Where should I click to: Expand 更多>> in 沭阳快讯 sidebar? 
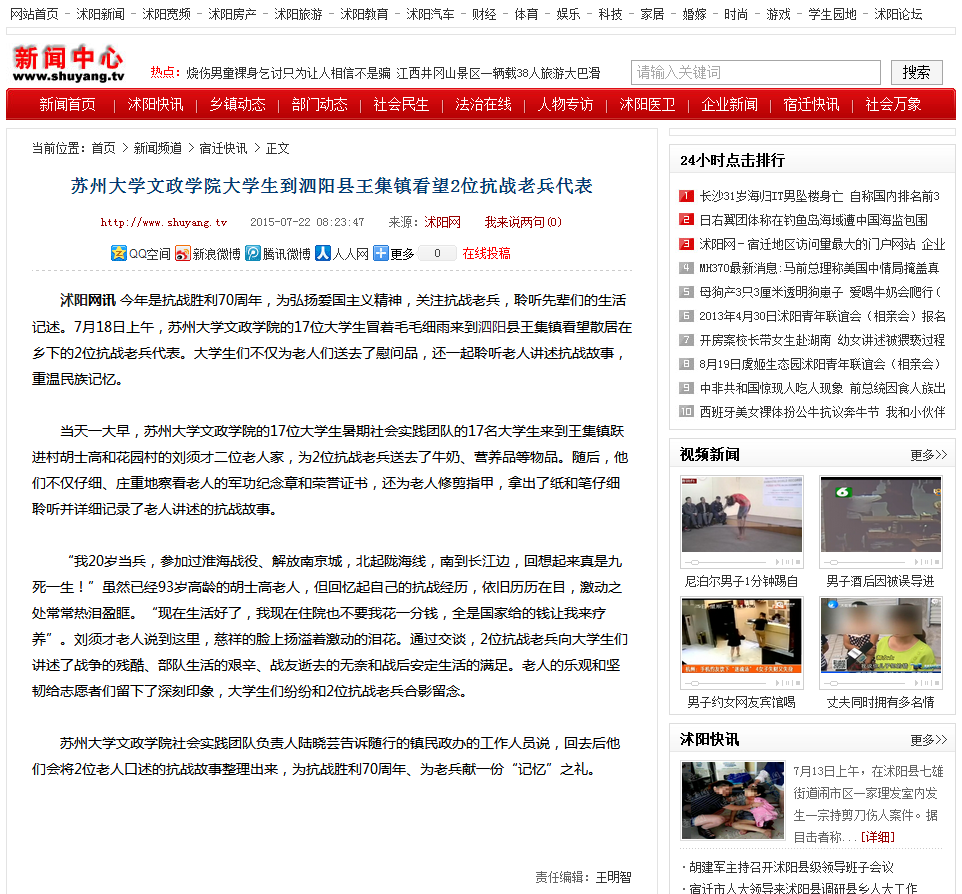pos(928,740)
